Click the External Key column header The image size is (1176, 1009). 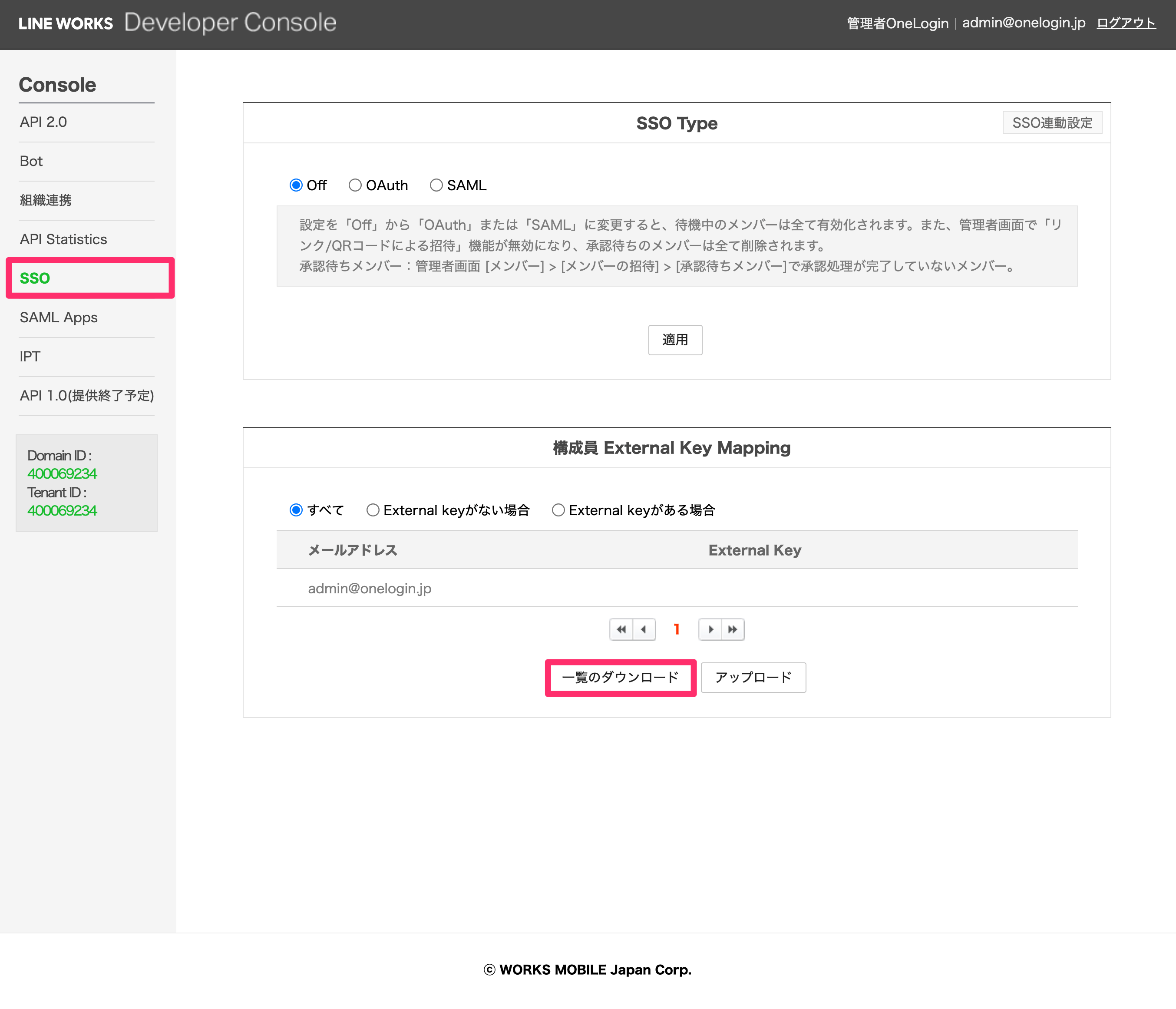(x=754, y=550)
